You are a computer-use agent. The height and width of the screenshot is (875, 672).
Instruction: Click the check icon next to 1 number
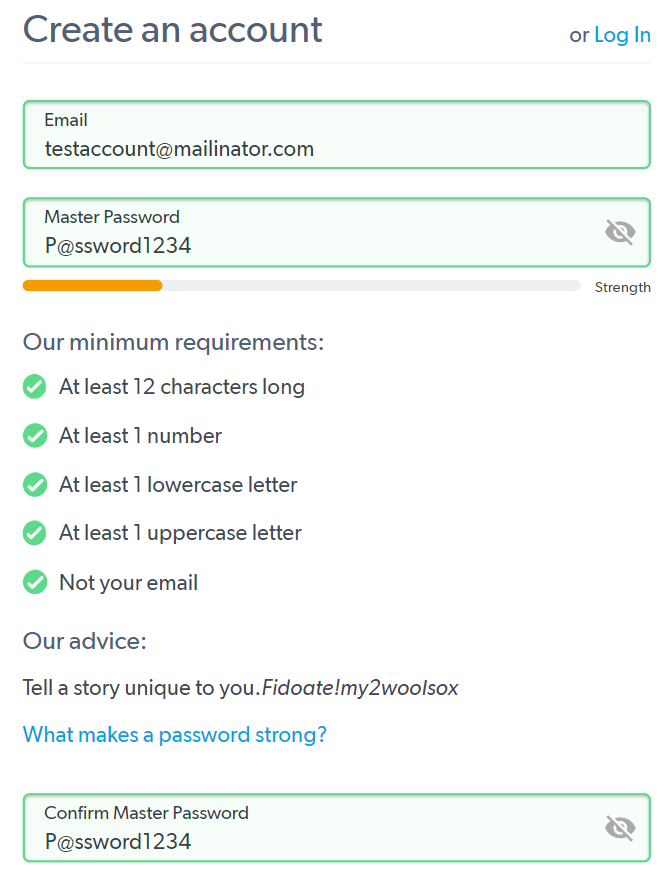pos(35,436)
